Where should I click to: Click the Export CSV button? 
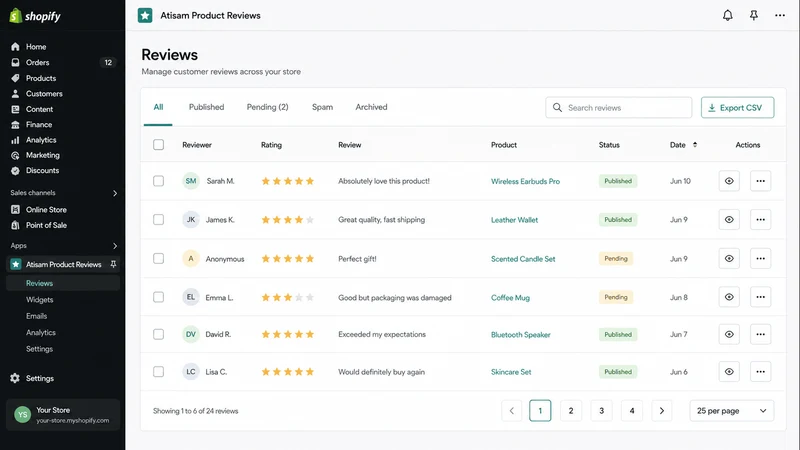[x=737, y=108]
